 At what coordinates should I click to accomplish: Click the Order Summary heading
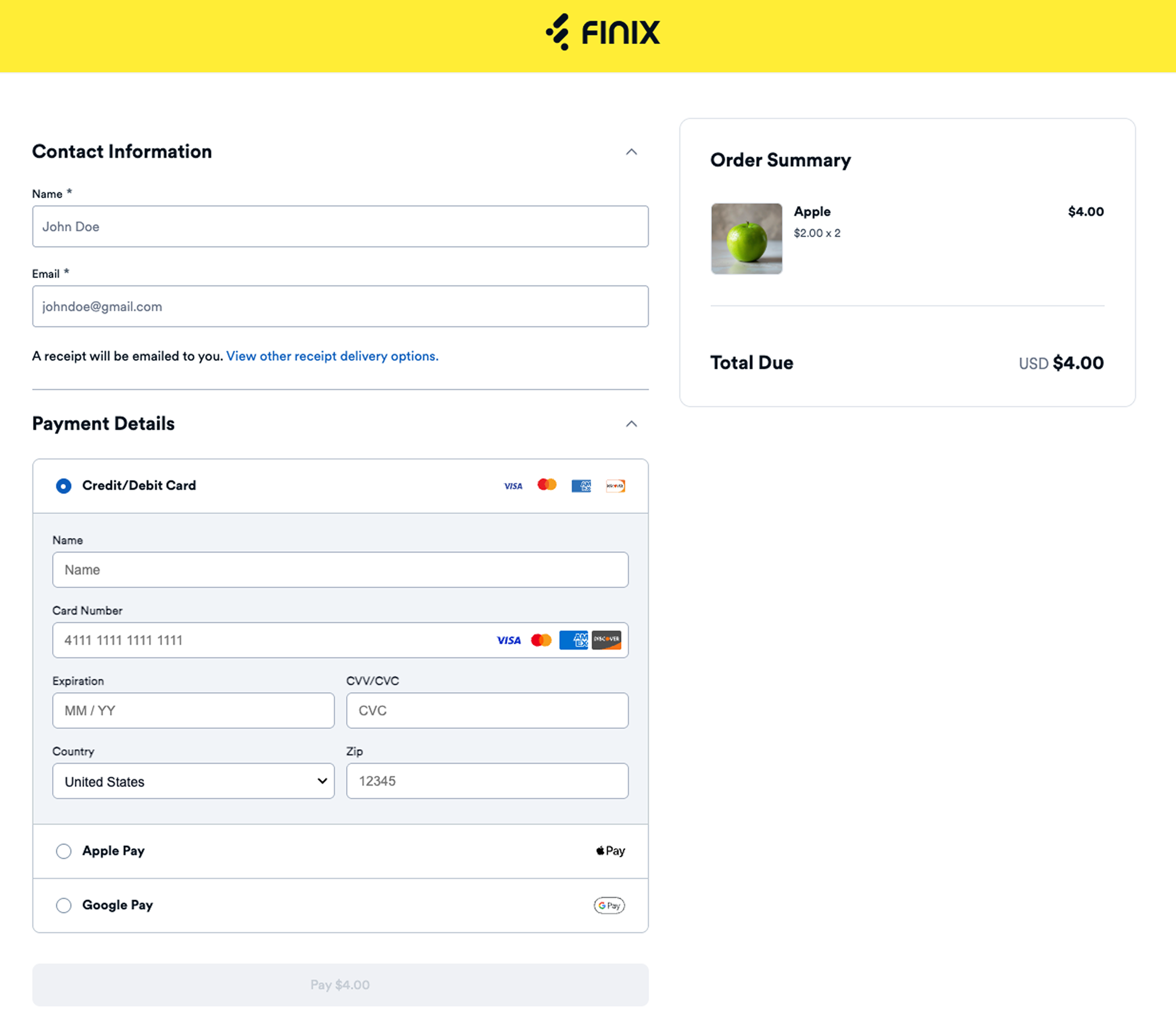click(780, 160)
